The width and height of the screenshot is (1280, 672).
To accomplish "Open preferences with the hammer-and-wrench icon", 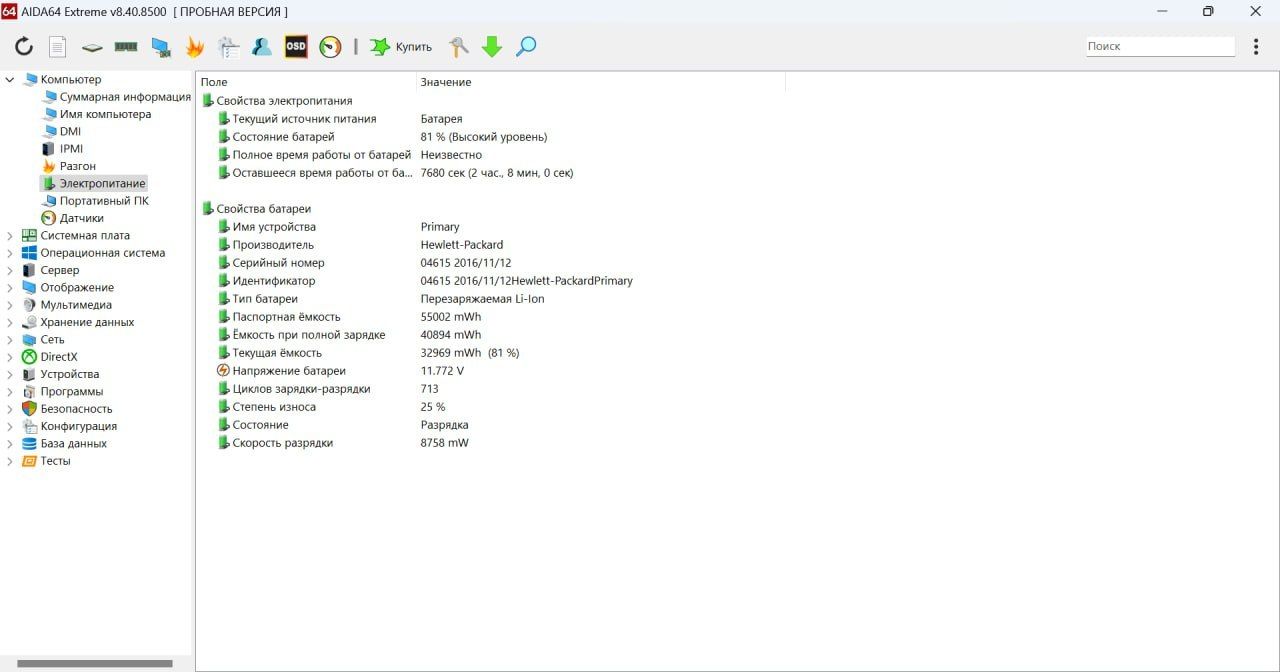I will 458,46.
